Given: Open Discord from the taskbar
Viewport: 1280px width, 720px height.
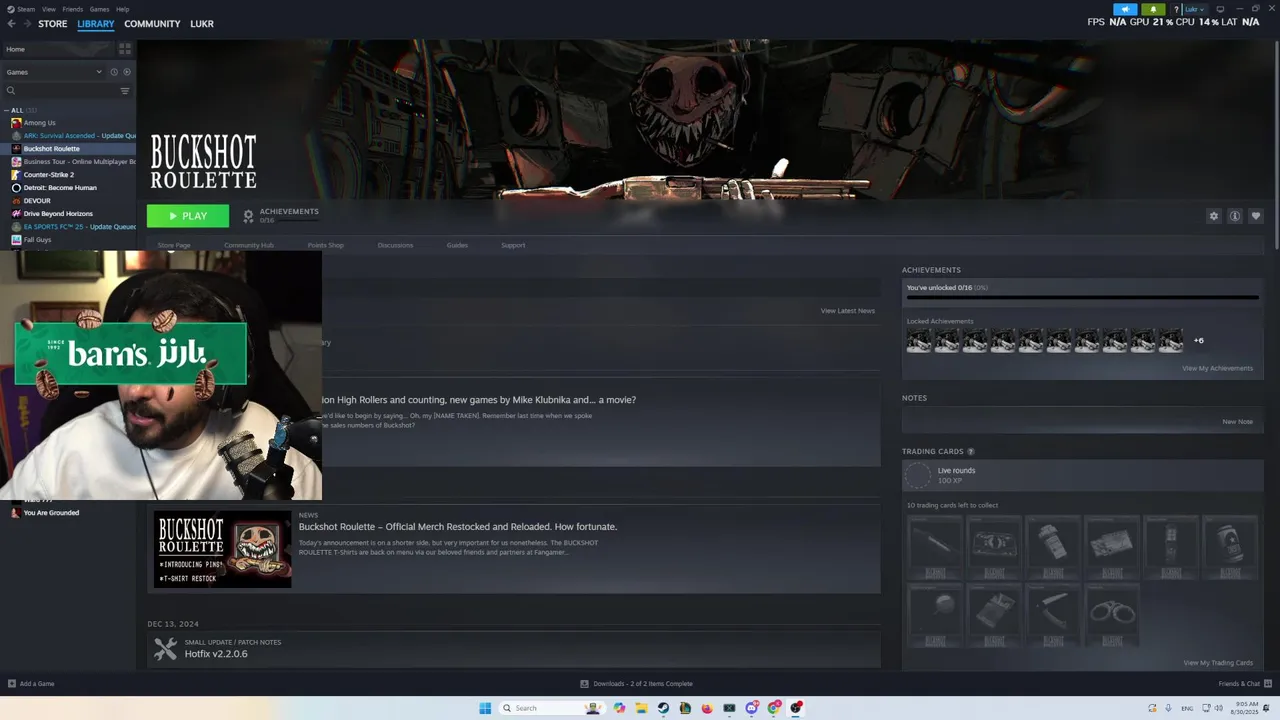Looking at the screenshot, I should [x=751, y=708].
